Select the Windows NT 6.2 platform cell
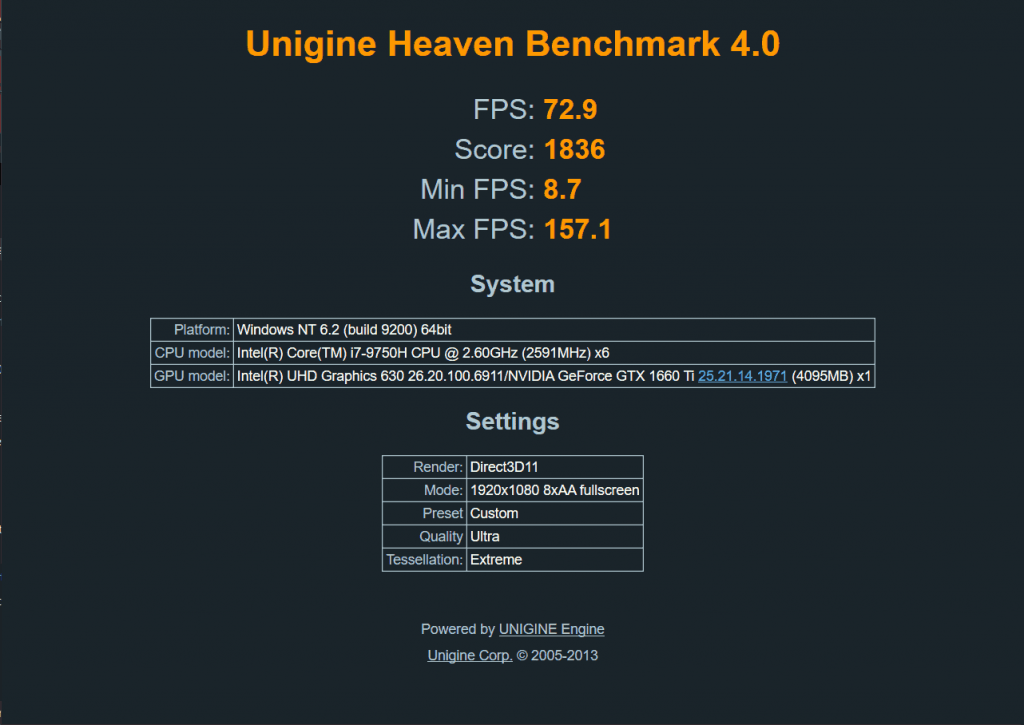The width and height of the screenshot is (1024, 725). (554, 330)
